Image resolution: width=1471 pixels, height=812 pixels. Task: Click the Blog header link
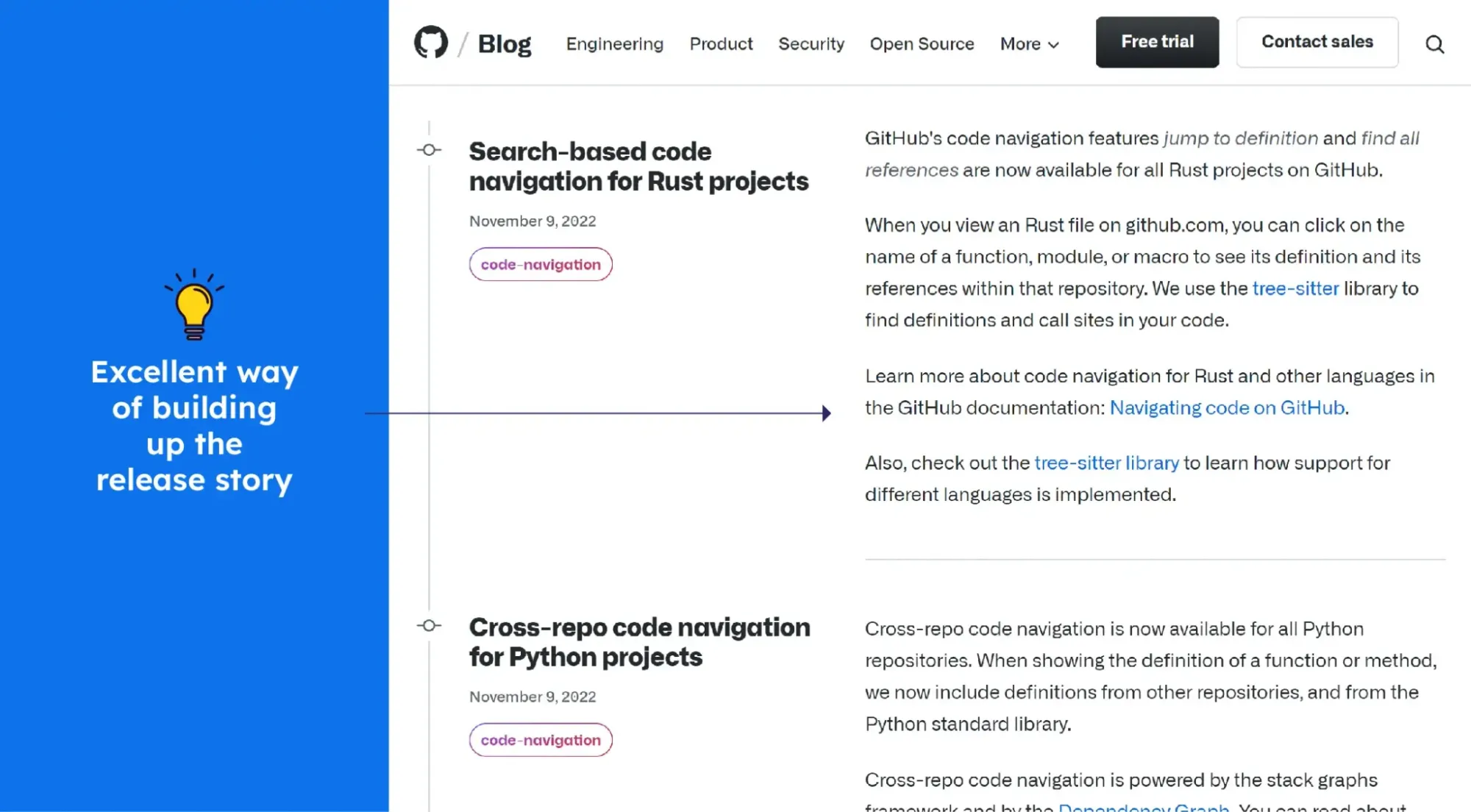505,44
